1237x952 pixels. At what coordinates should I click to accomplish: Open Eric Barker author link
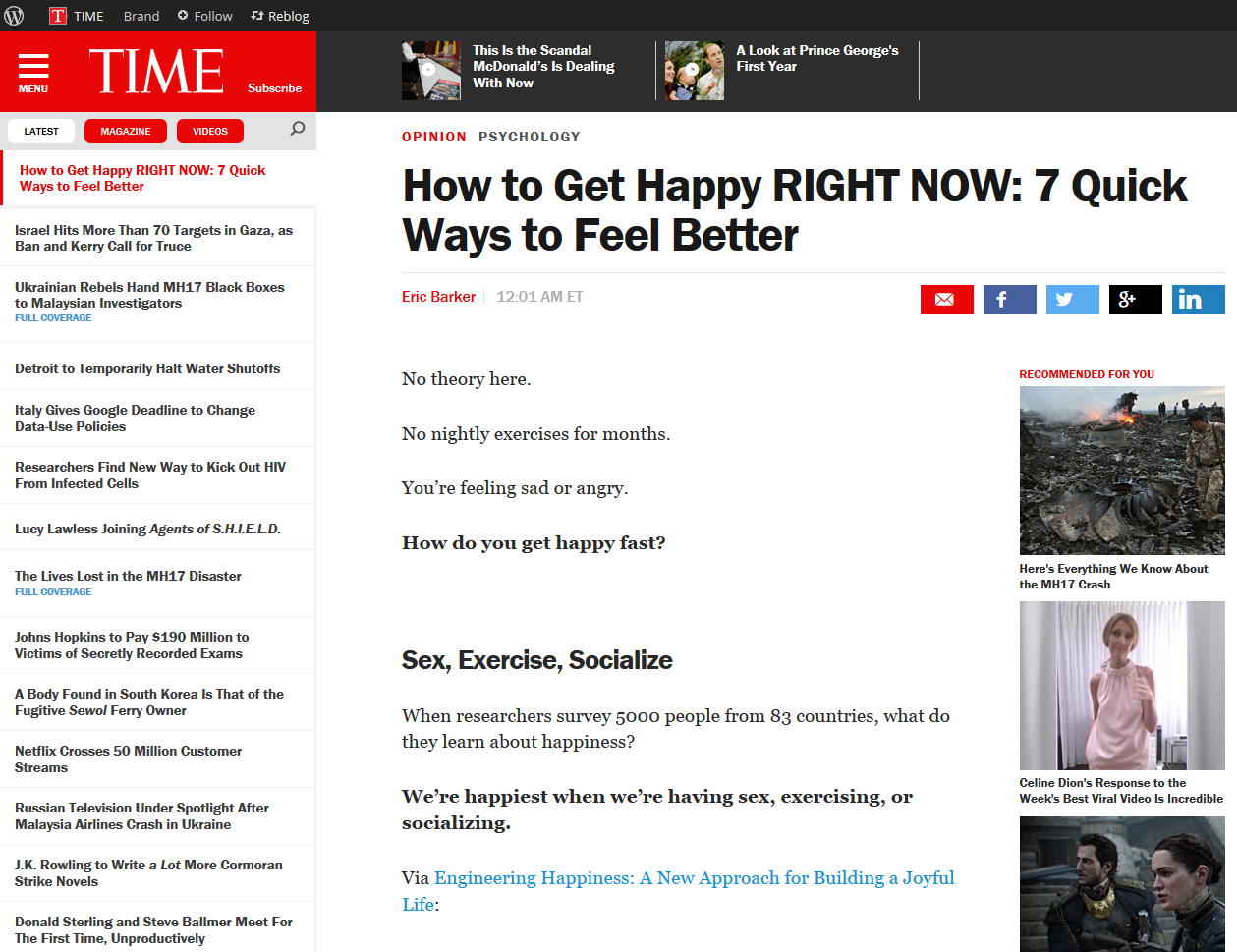coord(438,297)
